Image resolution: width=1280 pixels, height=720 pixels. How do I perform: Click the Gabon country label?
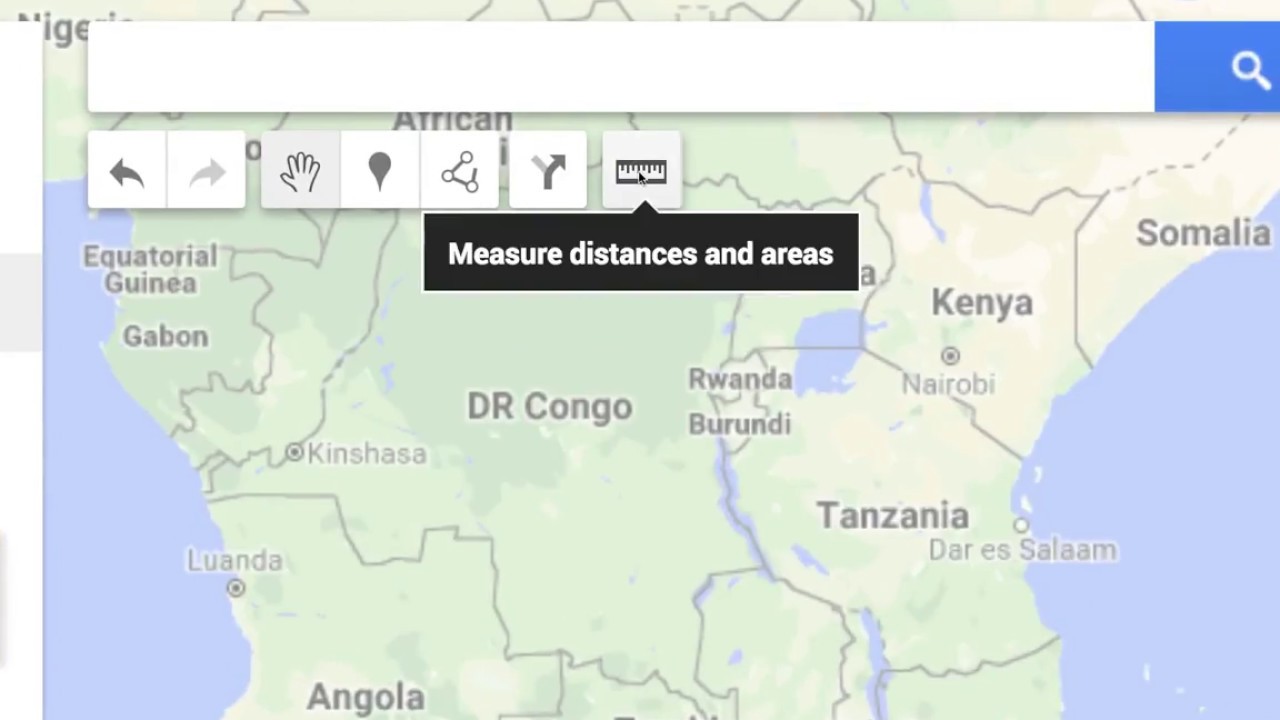166,337
